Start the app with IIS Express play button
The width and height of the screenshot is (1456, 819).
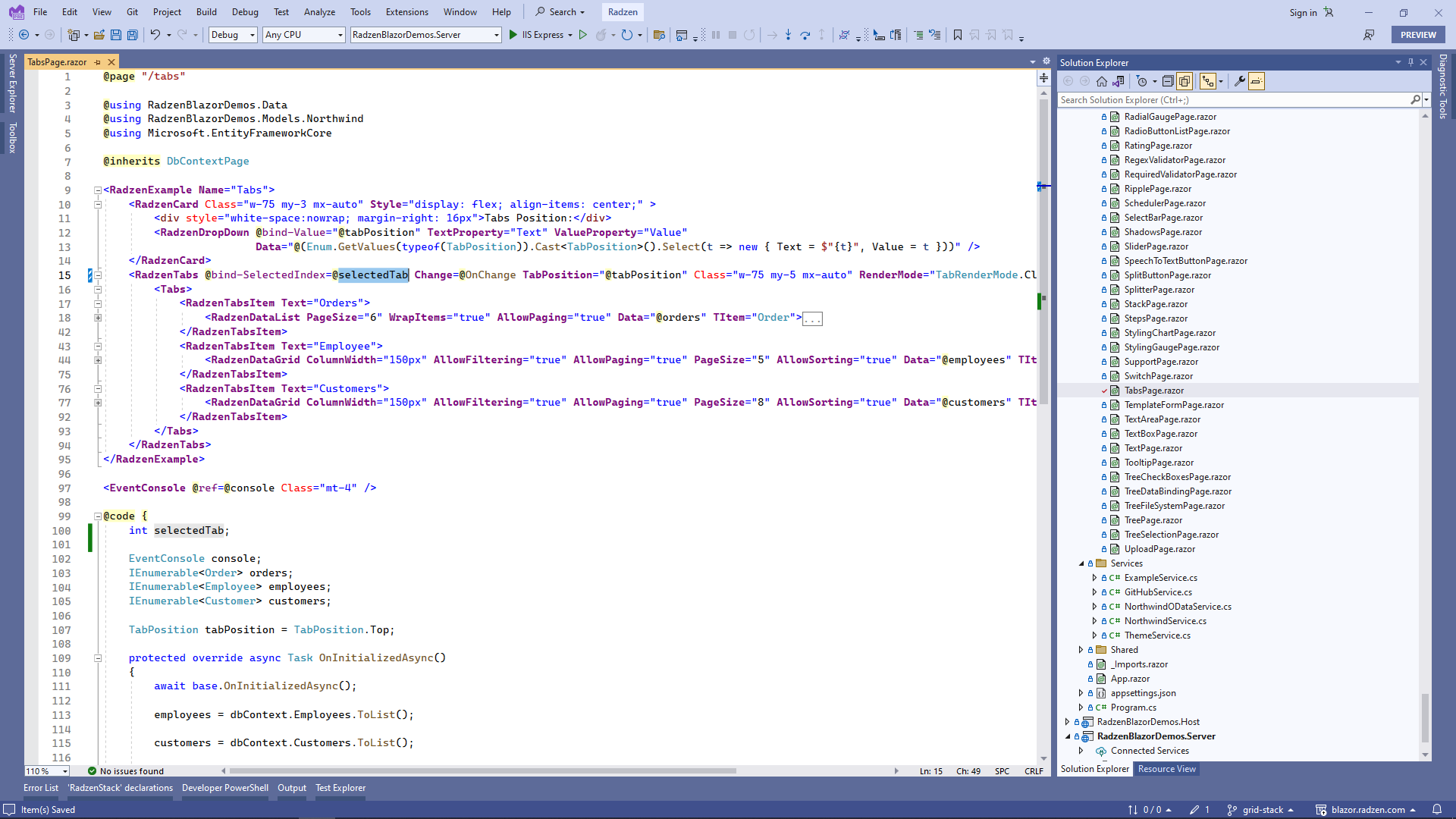(513, 35)
